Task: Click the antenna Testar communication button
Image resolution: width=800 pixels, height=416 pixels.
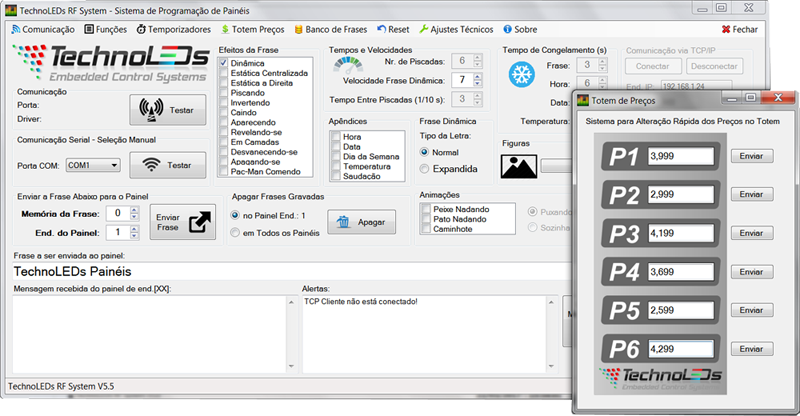Action: (168, 110)
